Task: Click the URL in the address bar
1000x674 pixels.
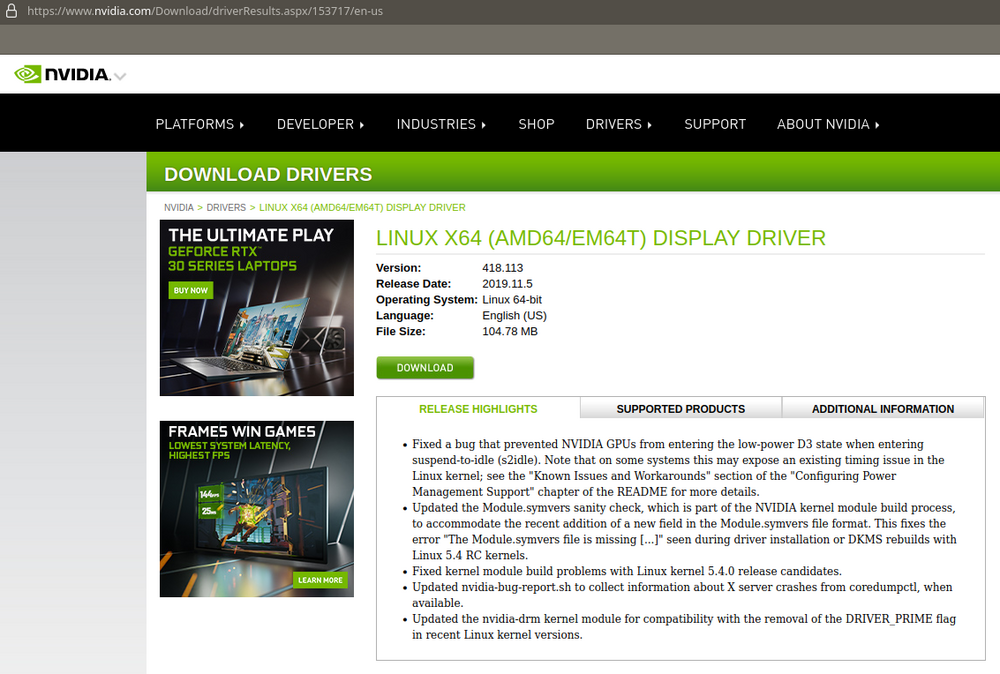Action: point(205,11)
